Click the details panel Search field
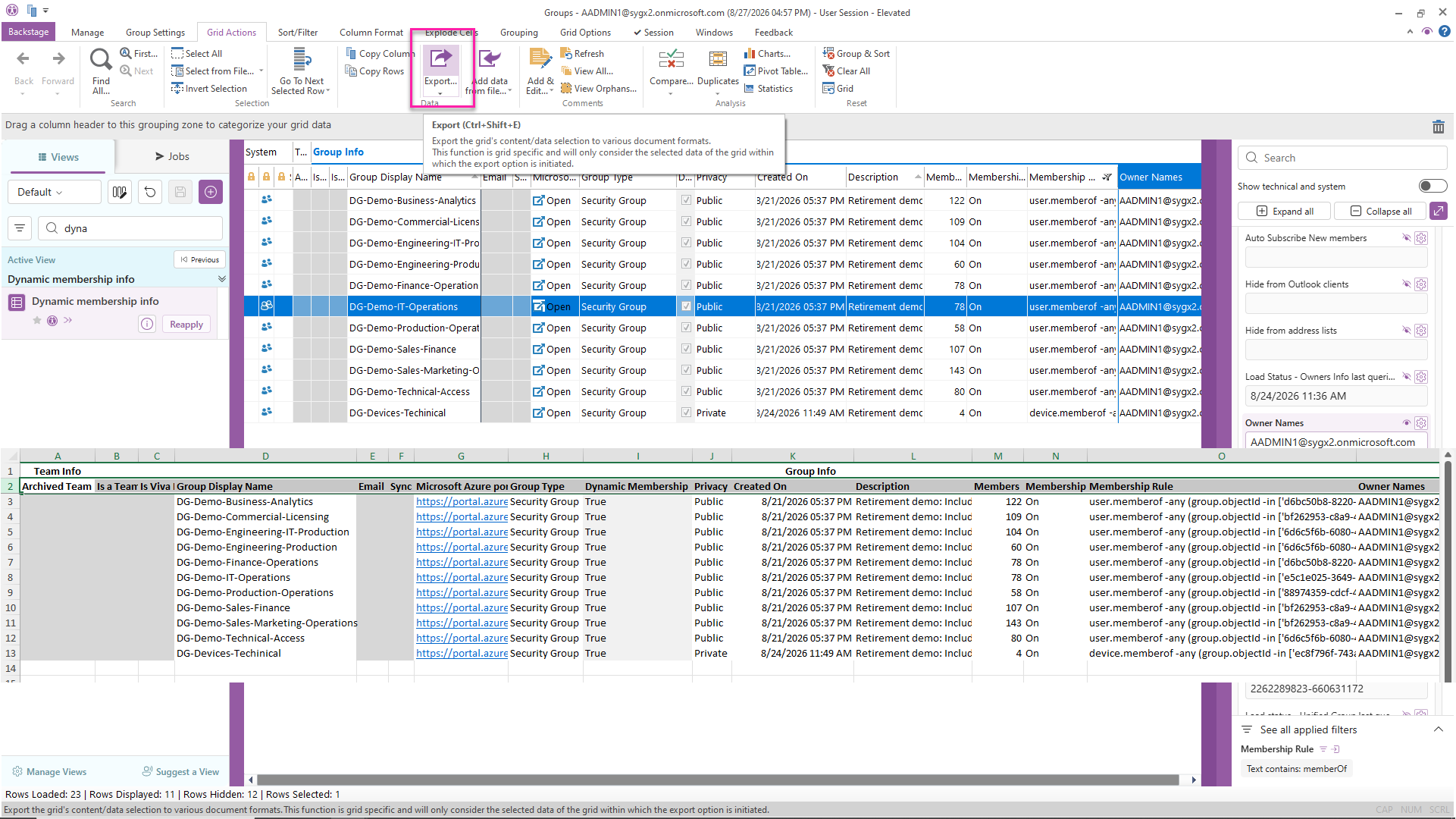The width and height of the screenshot is (1456, 819). (1342, 158)
